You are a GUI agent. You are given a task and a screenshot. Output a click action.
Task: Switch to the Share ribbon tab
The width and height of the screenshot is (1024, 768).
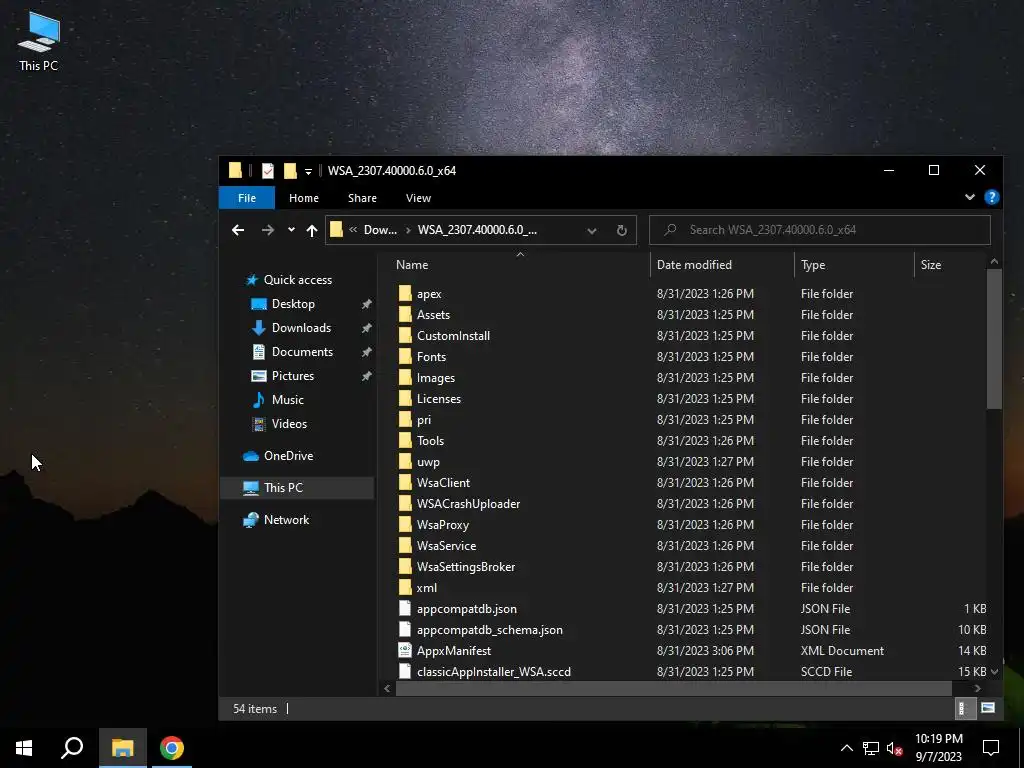pyautogui.click(x=362, y=198)
